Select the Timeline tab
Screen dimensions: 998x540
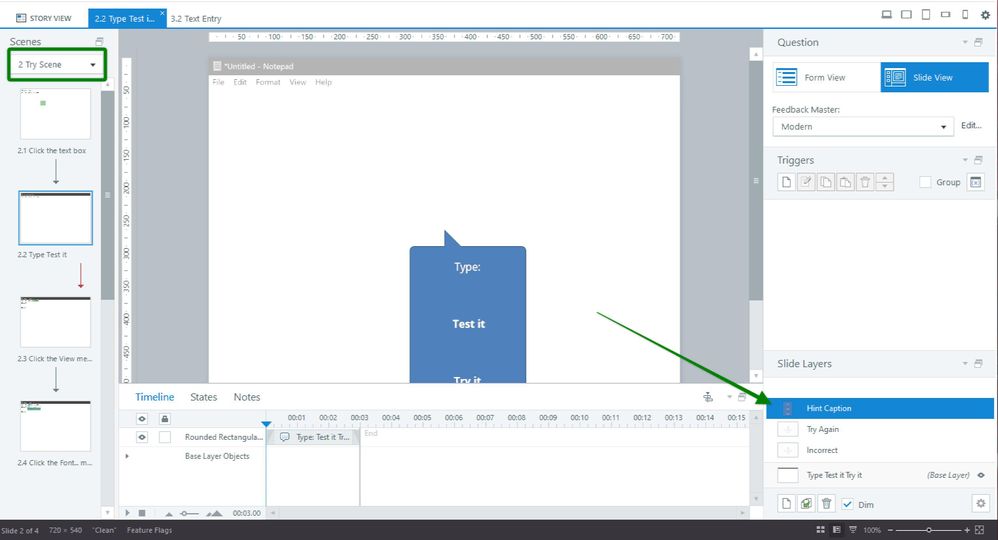point(155,397)
